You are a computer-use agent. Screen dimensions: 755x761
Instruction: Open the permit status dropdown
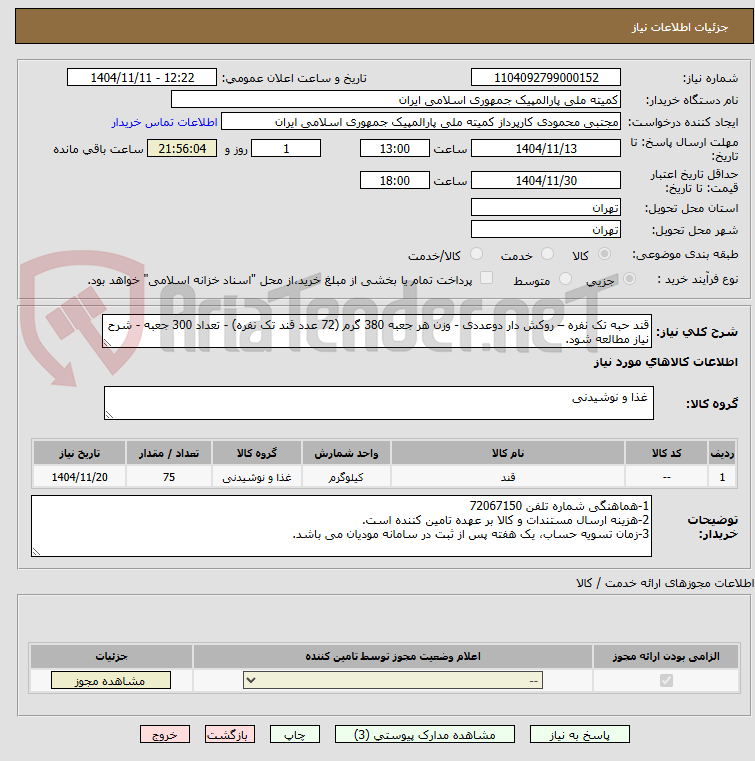(393, 680)
